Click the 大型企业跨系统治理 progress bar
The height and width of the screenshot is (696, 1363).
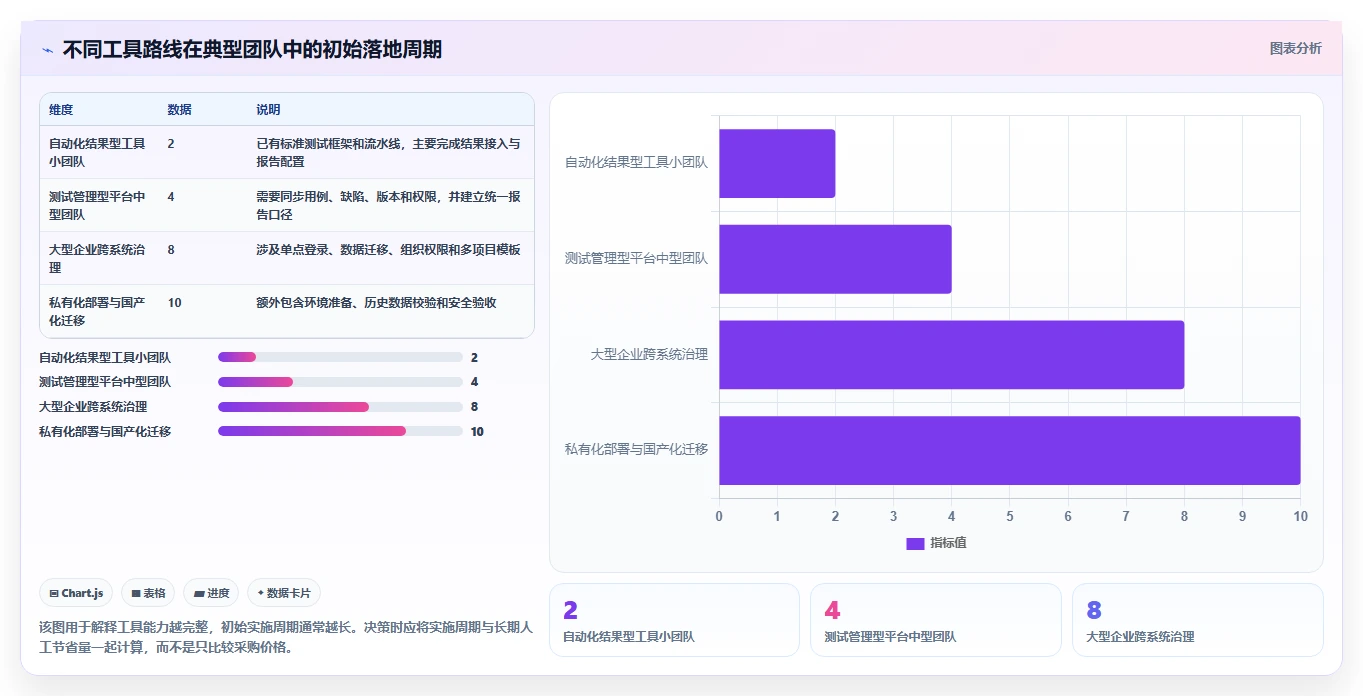tap(340, 407)
